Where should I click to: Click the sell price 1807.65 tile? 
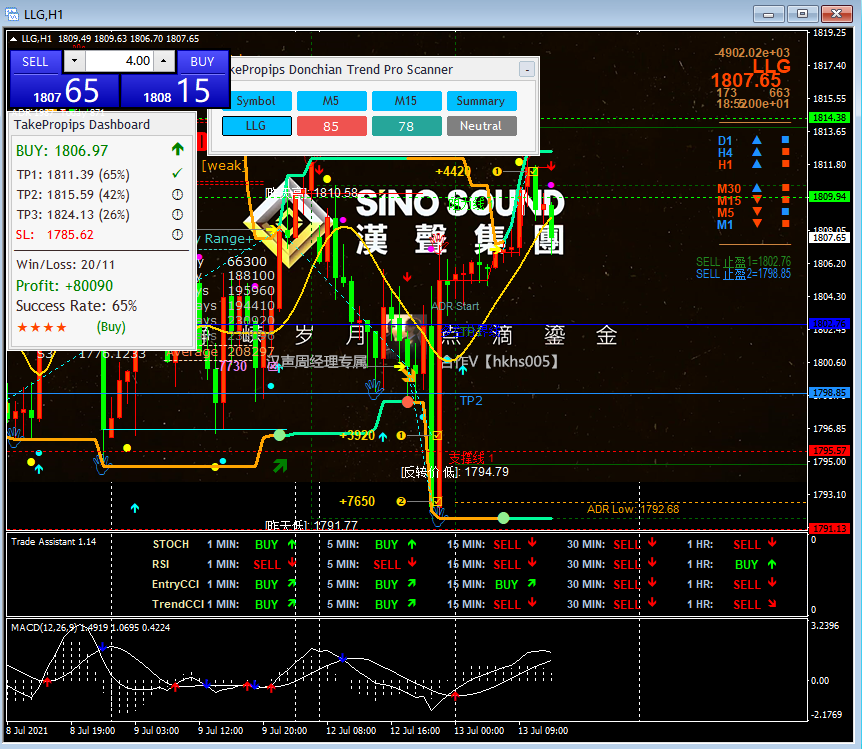point(65,91)
